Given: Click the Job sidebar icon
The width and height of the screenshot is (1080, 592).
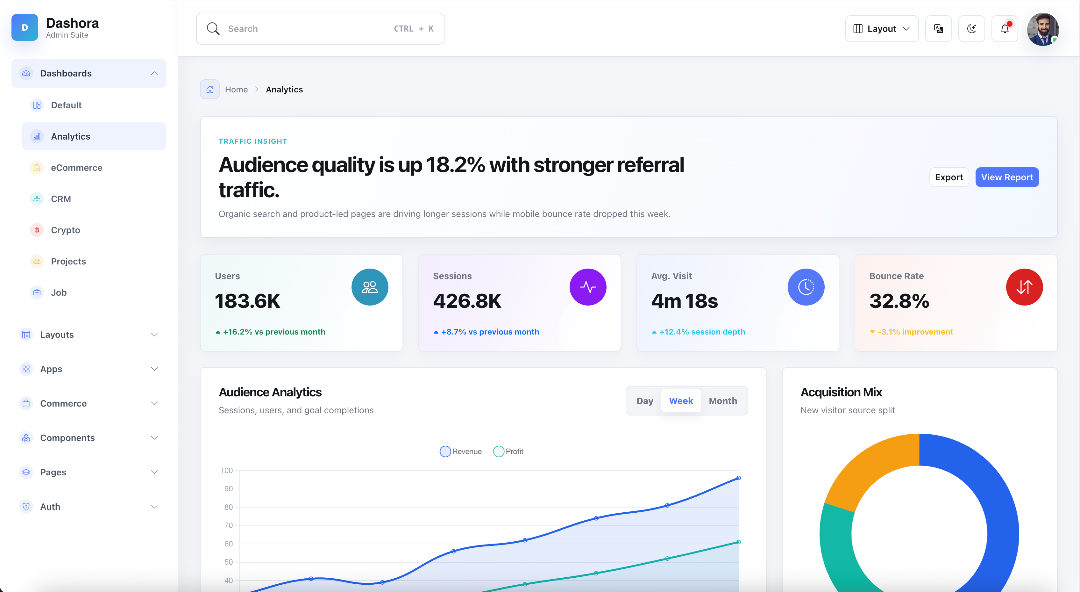Looking at the screenshot, I should (37, 292).
